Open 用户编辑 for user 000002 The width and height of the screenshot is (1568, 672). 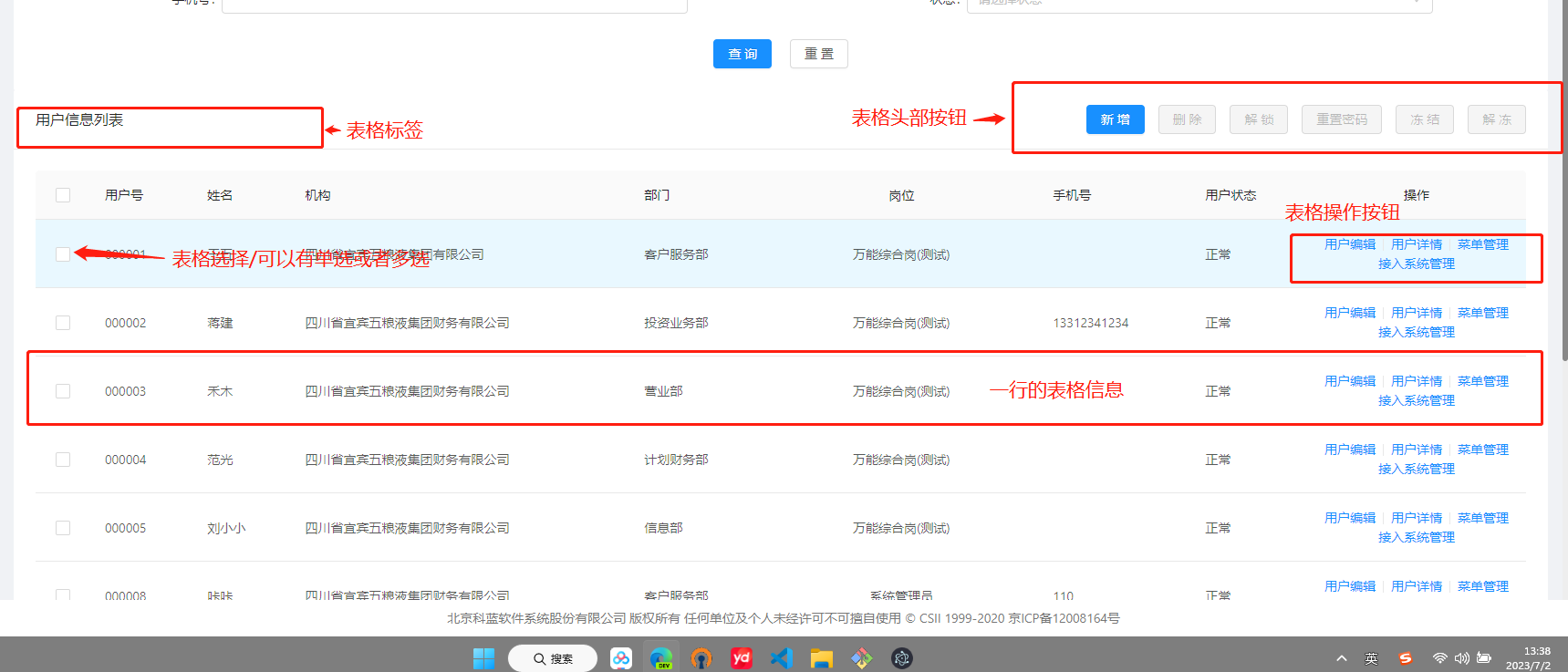tap(1350, 313)
